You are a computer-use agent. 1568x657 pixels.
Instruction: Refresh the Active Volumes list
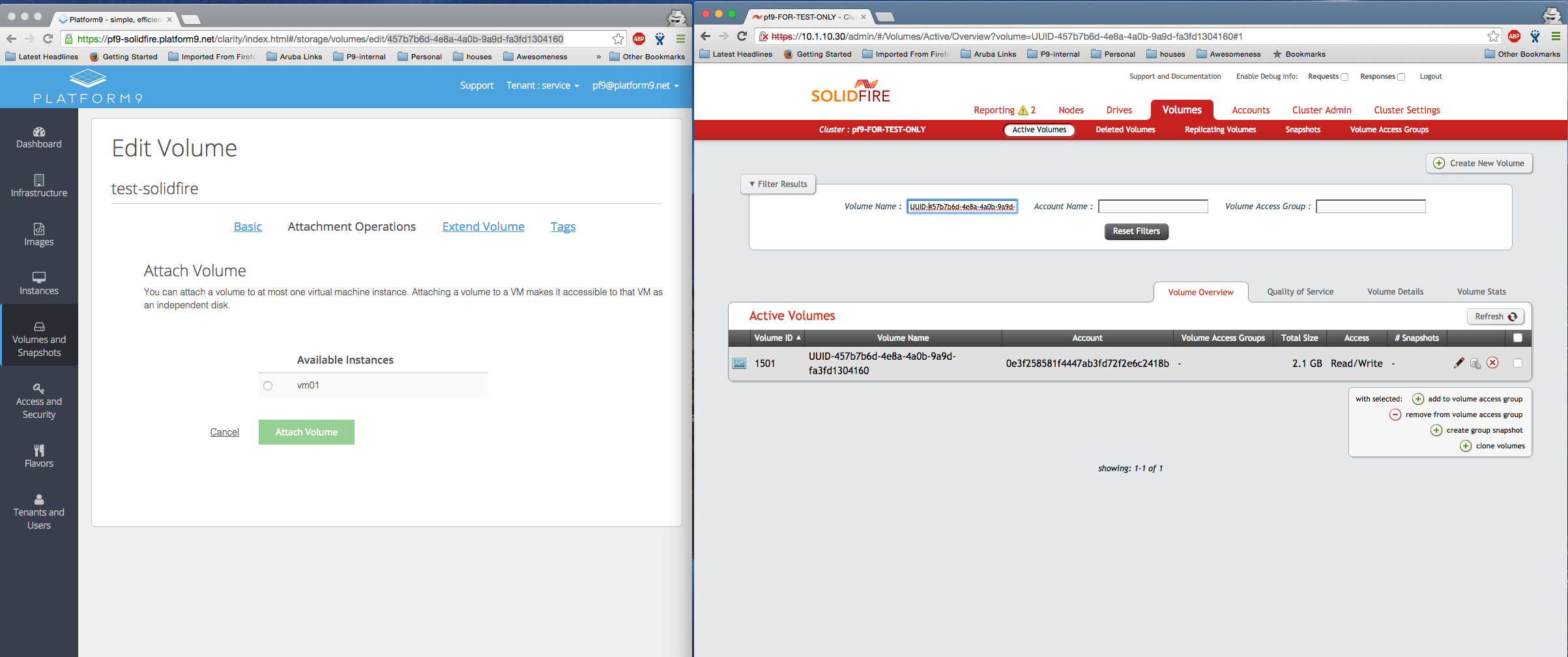1496,317
